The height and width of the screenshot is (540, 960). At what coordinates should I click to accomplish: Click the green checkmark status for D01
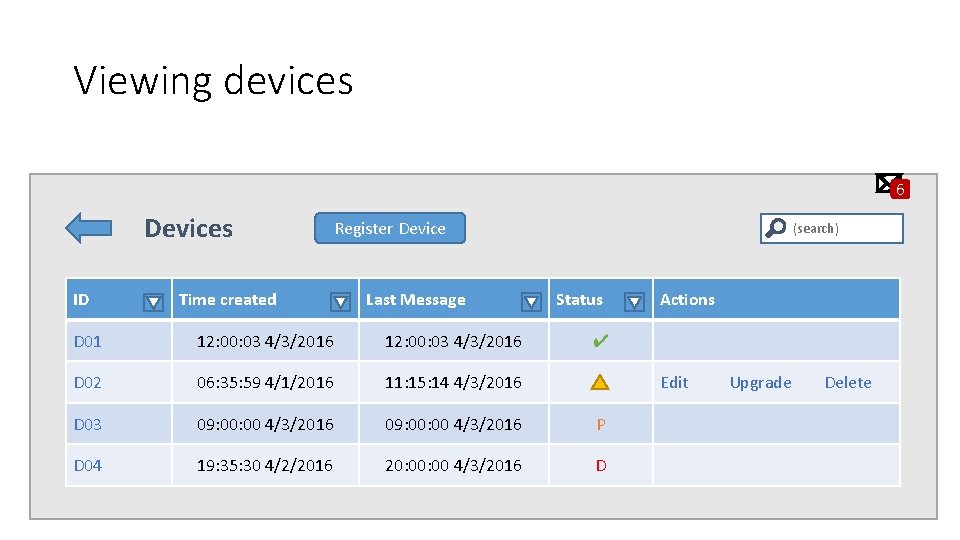600,341
